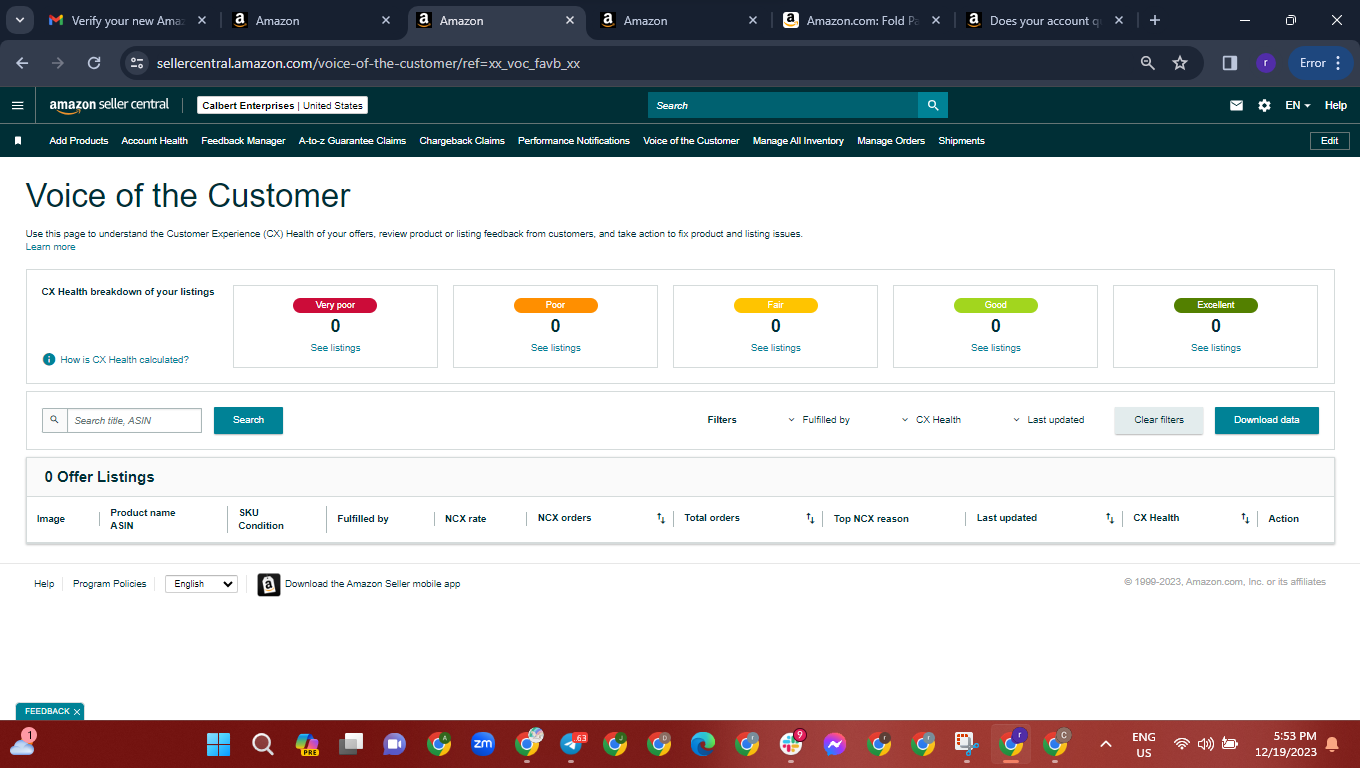The width and height of the screenshot is (1360, 768).
Task: Open a new Chrome tab
Action: (1155, 20)
